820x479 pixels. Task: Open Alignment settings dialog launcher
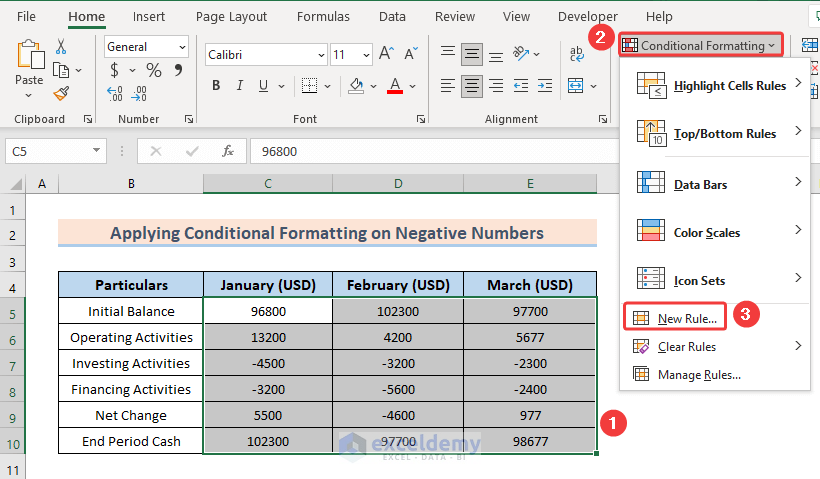tap(602, 119)
